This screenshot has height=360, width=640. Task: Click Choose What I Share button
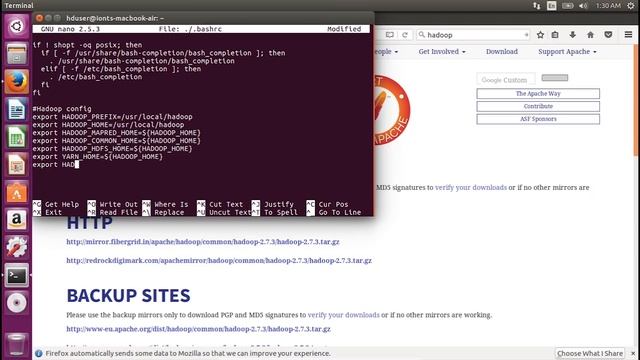[x=590, y=353]
